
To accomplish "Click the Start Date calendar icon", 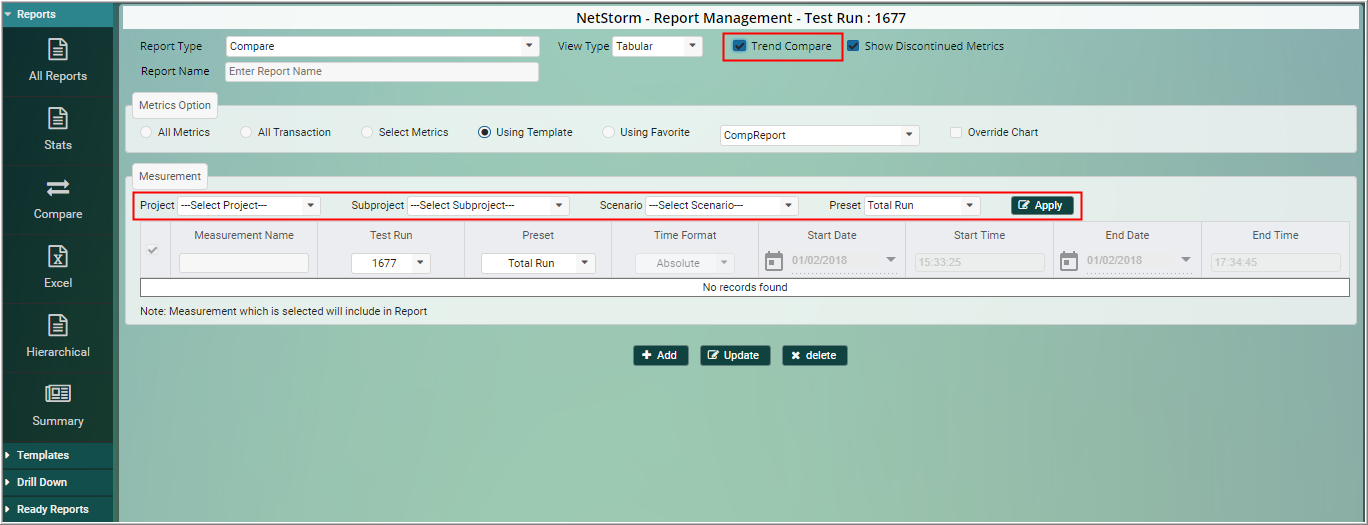I will point(773,261).
